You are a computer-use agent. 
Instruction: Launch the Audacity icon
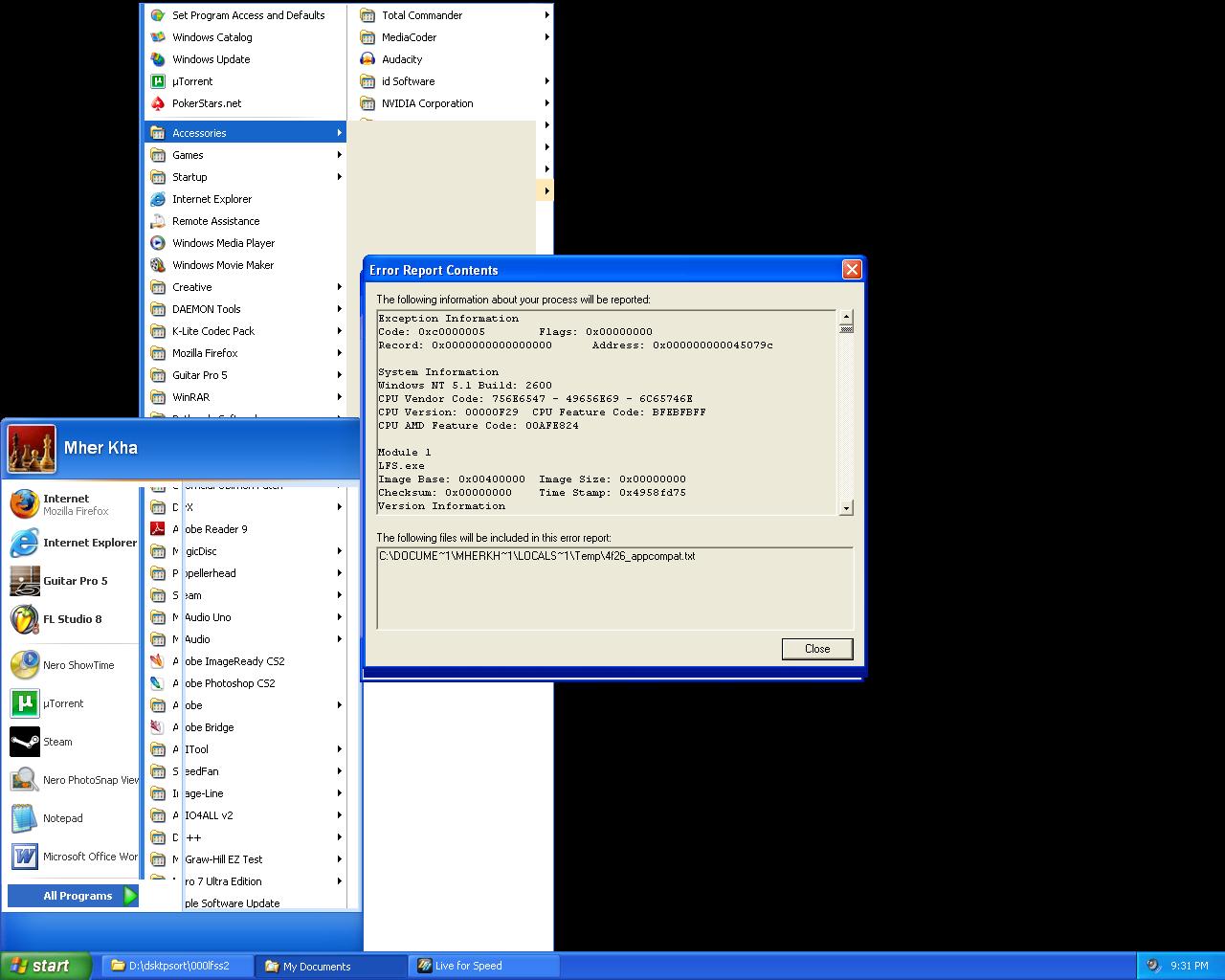click(367, 59)
